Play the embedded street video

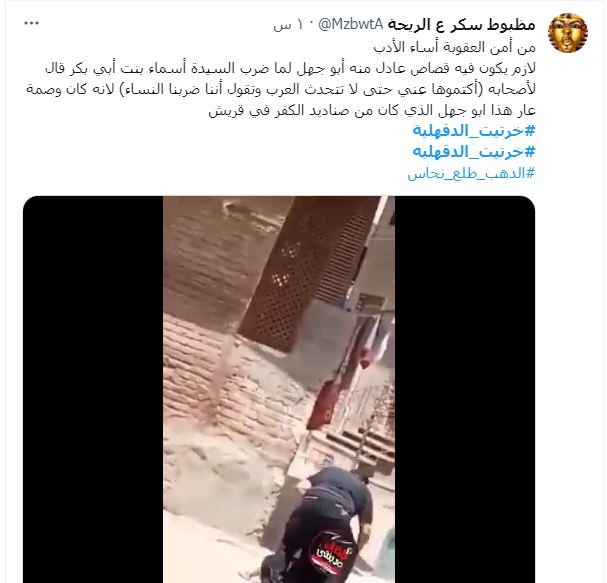(x=279, y=389)
